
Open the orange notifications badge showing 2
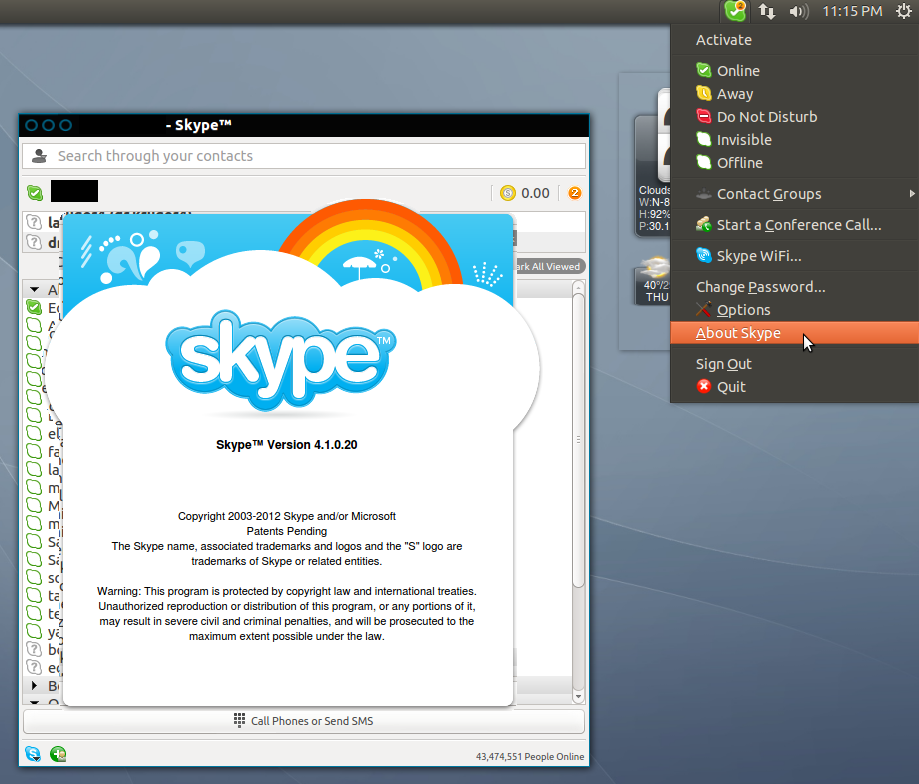[x=574, y=193]
